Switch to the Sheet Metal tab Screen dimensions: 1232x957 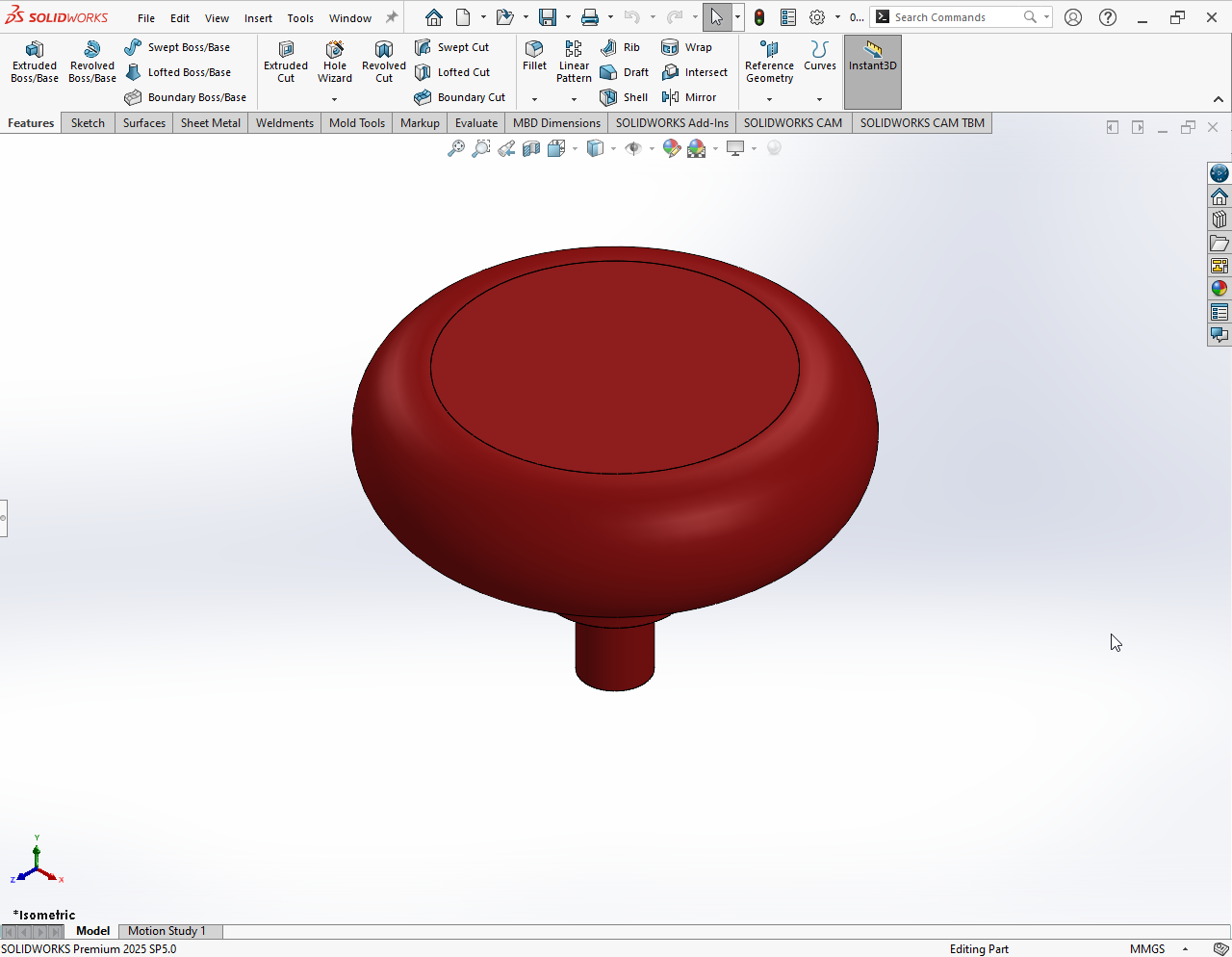click(x=211, y=123)
